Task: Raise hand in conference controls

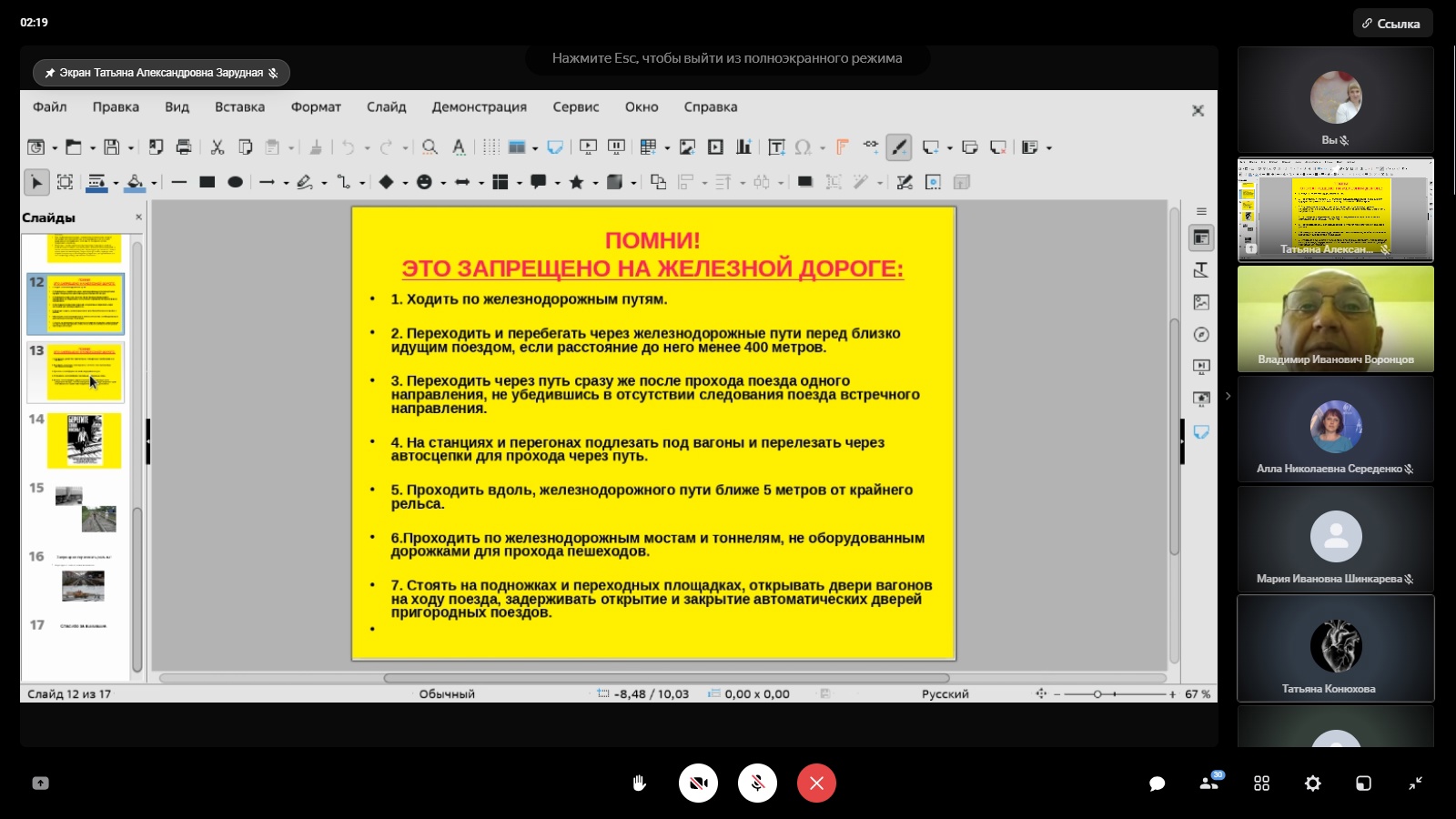Action: tap(639, 783)
